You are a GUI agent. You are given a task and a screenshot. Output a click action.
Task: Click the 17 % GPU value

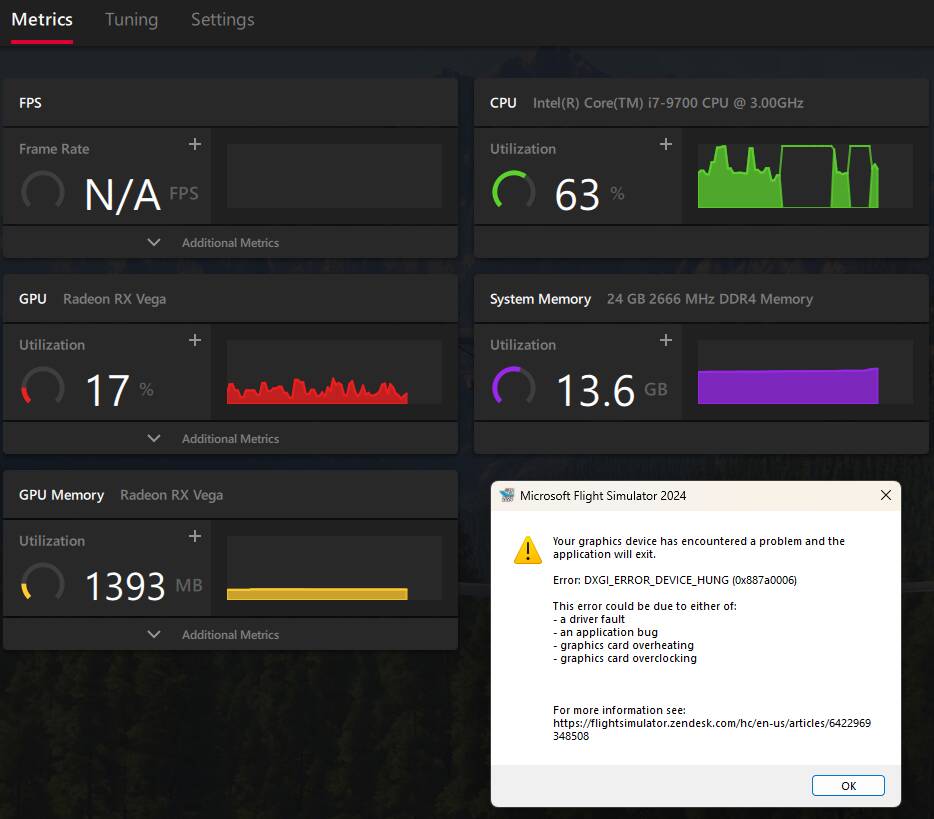coord(119,391)
